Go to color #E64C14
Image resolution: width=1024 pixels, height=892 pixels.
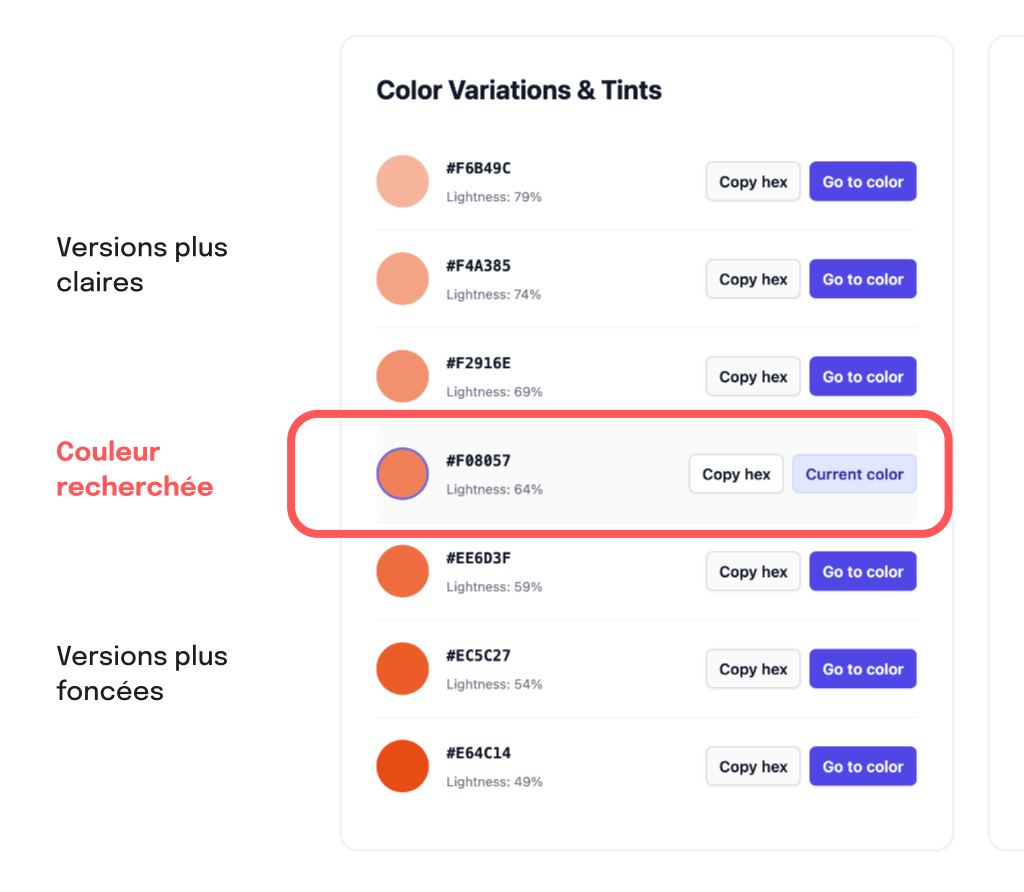pyautogui.click(x=862, y=766)
